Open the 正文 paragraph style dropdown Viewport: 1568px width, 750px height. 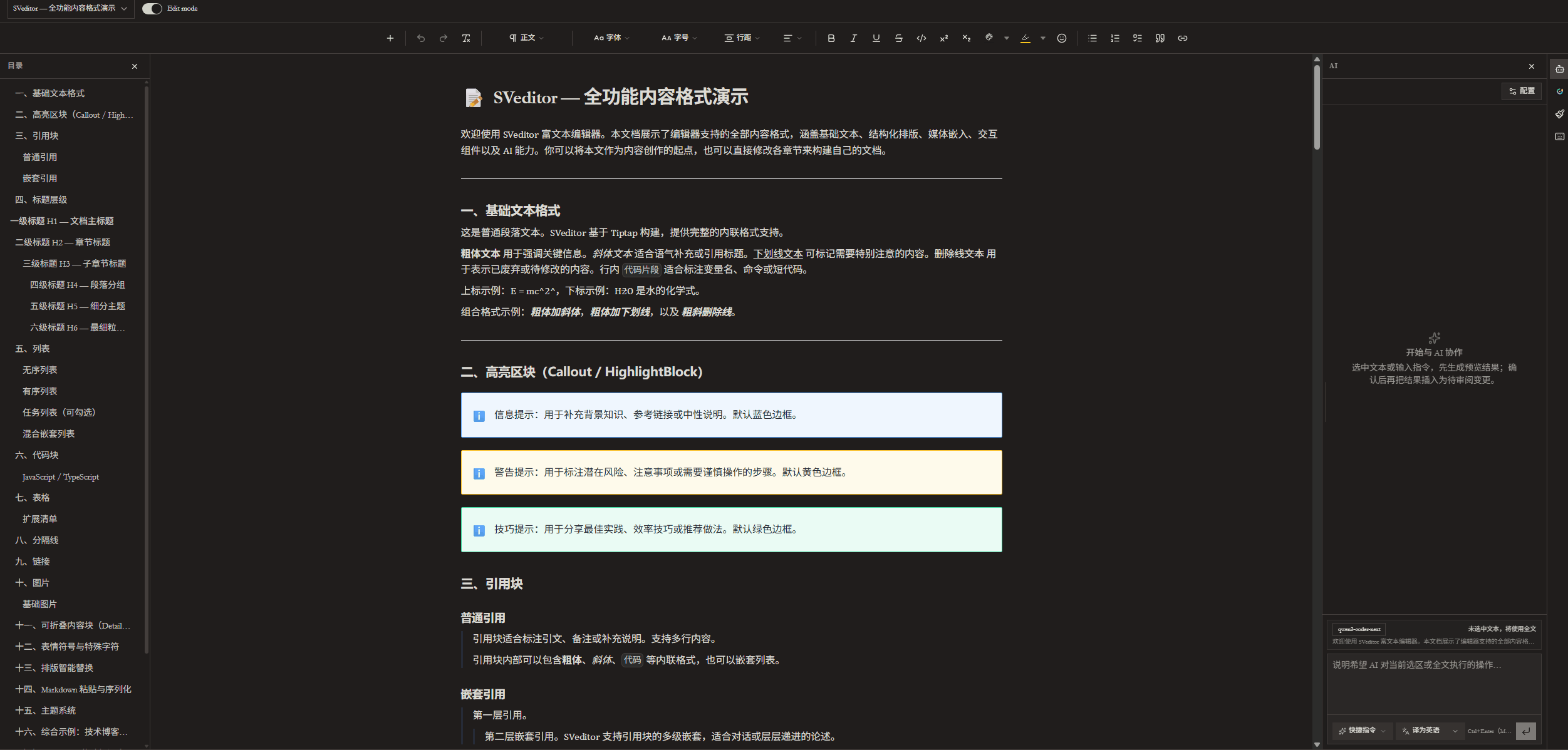tap(526, 38)
